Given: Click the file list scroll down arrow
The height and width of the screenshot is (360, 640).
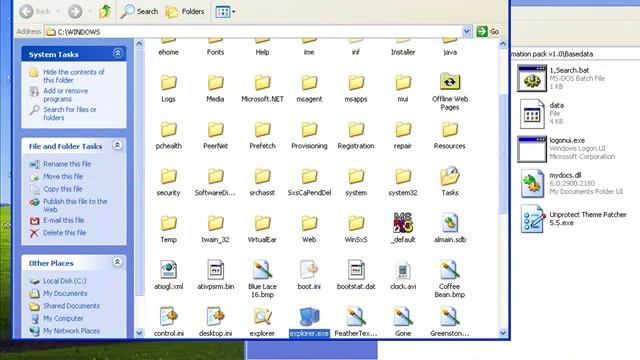Looking at the screenshot, I should [503, 333].
